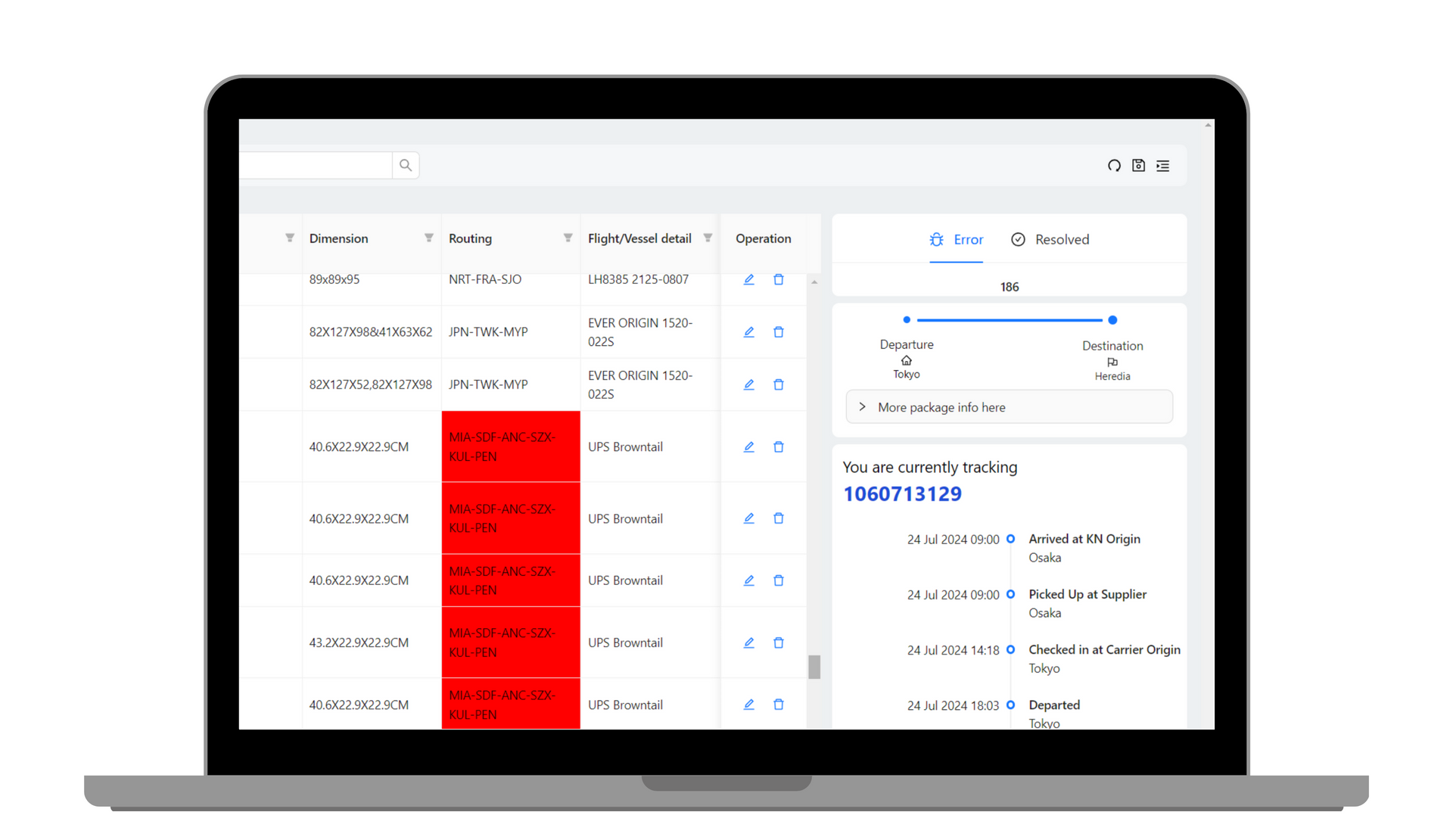The image size is (1453, 840).
Task: Open the Flight/Vessel detail column filter
Action: tap(708, 238)
